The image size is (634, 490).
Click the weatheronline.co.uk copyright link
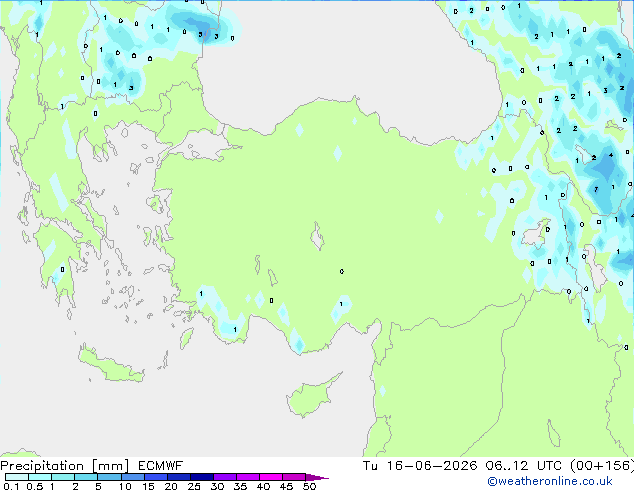tap(550, 481)
